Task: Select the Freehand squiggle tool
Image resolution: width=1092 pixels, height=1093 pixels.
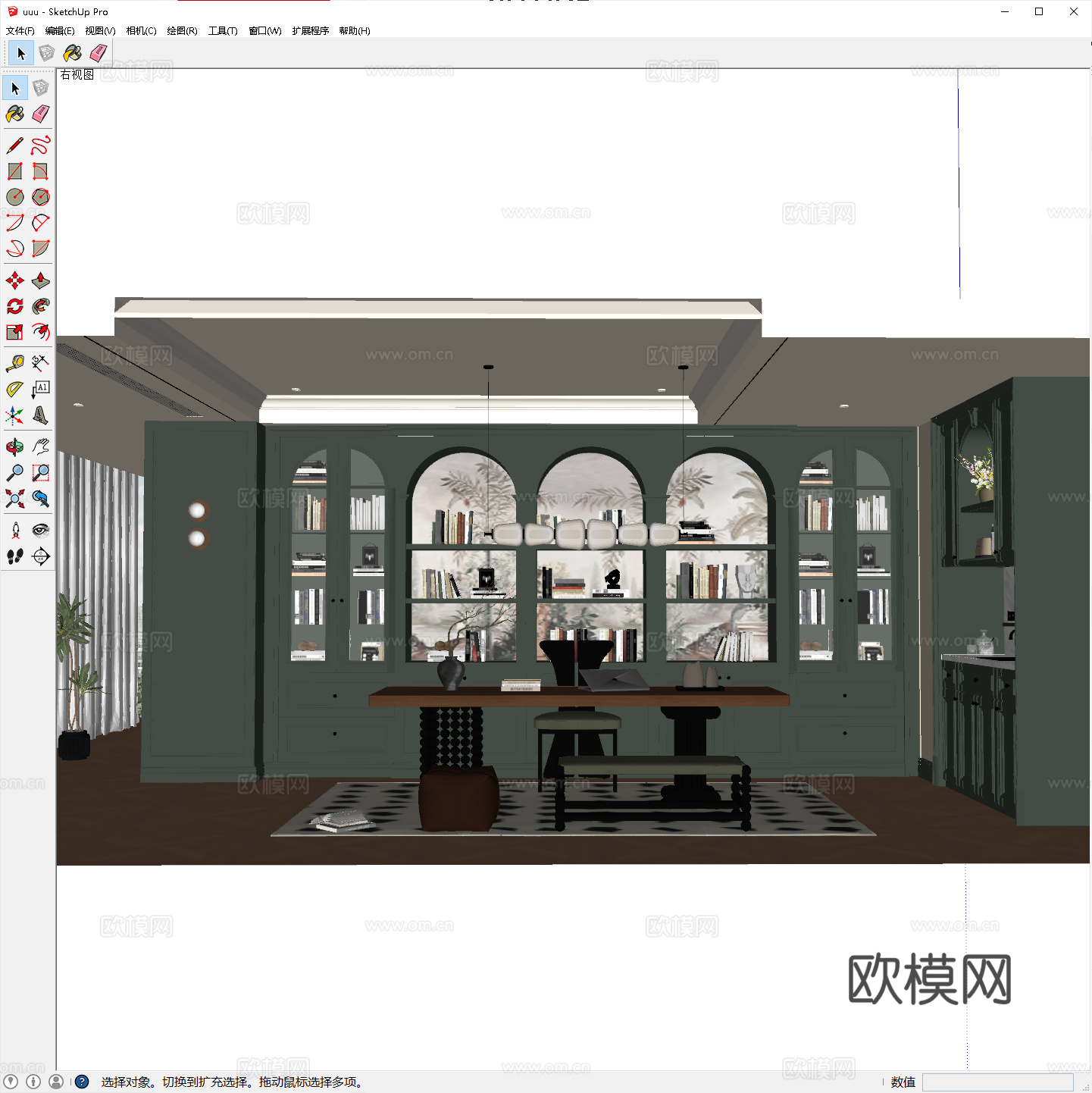Action: [x=41, y=146]
